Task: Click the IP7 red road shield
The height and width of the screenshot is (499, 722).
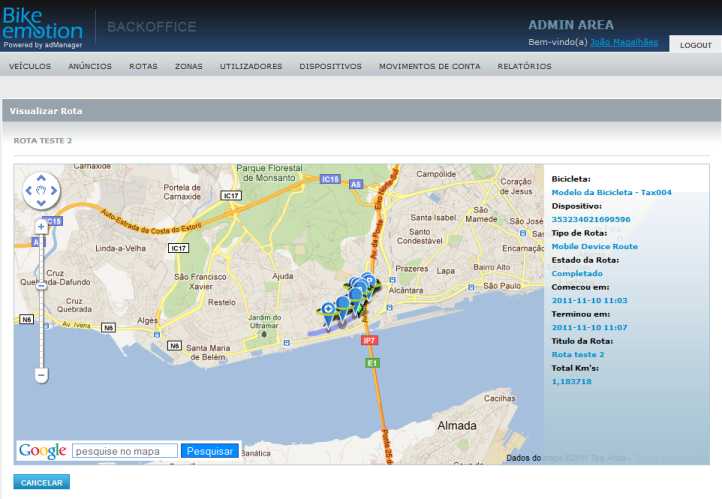Action: pyautogui.click(x=369, y=340)
